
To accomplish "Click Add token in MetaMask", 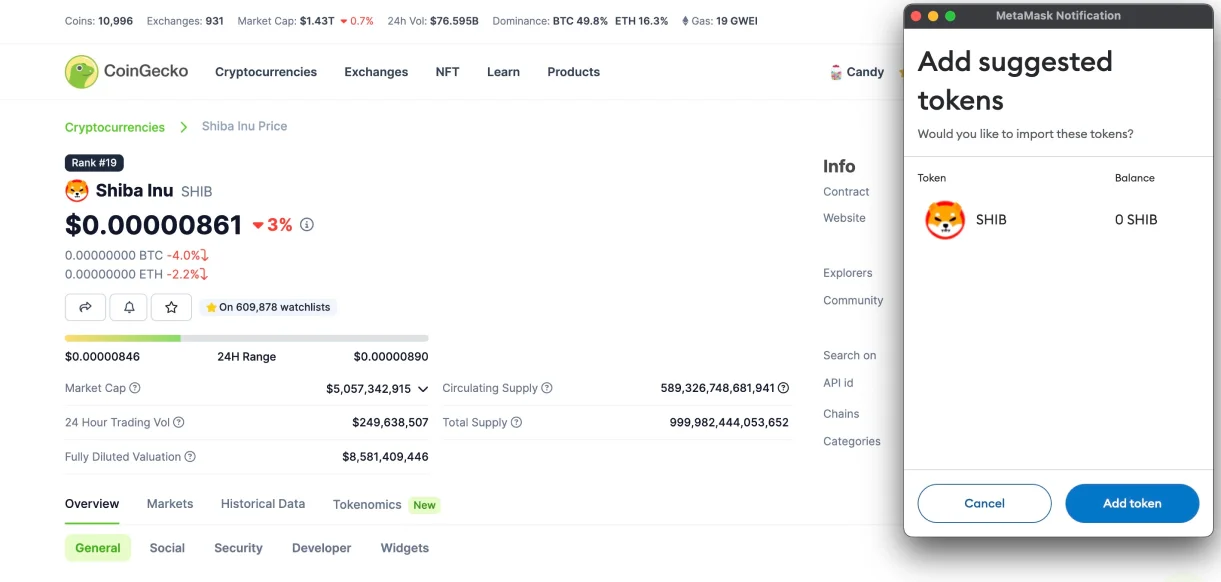I will (x=1132, y=503).
